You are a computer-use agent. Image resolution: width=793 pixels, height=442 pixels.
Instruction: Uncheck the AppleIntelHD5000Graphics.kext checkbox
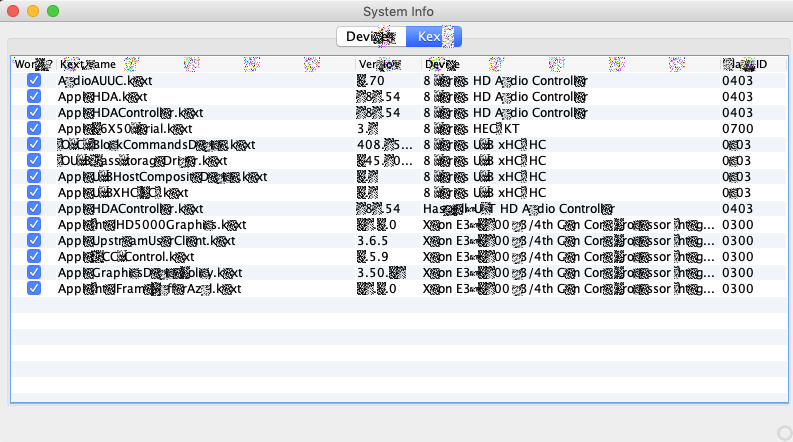tap(34, 225)
